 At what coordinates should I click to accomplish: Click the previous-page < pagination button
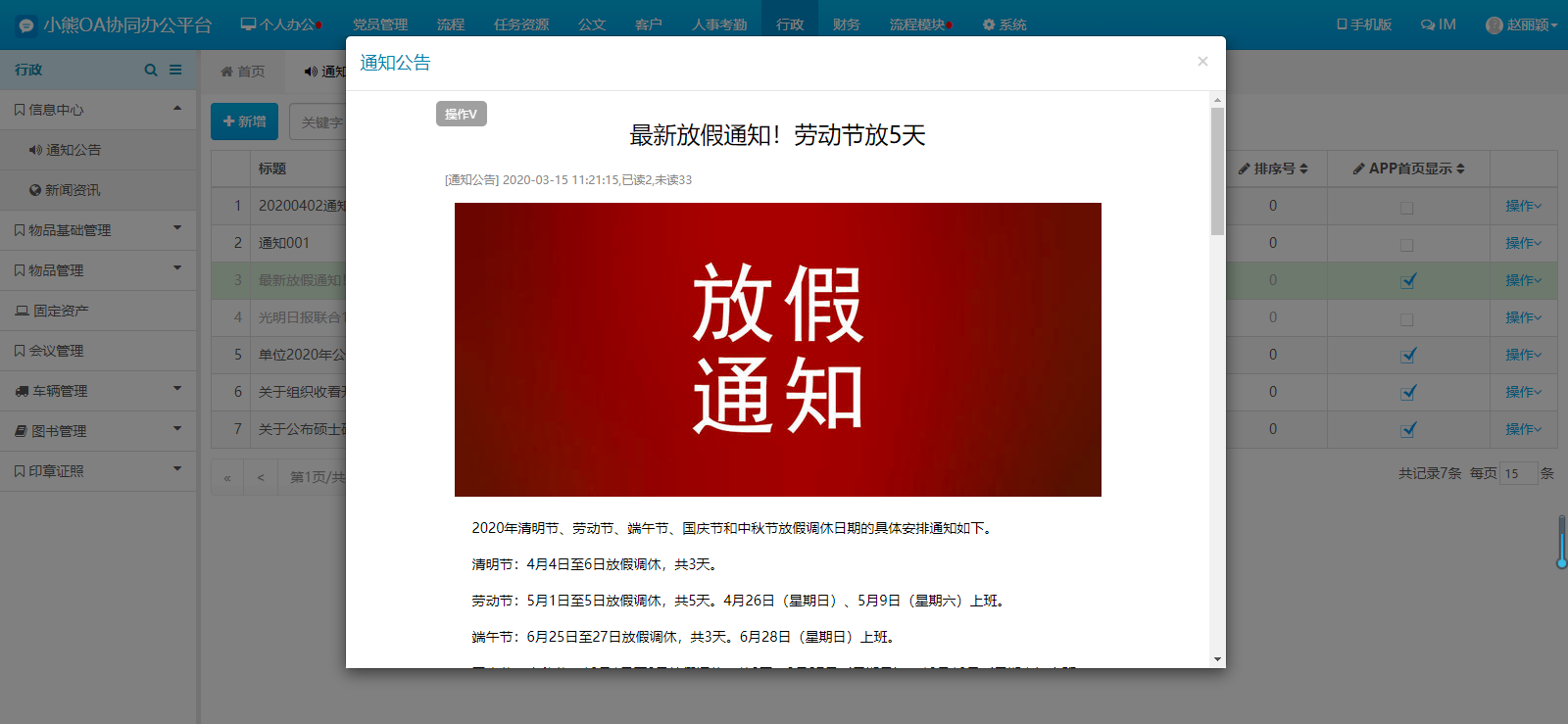(261, 477)
